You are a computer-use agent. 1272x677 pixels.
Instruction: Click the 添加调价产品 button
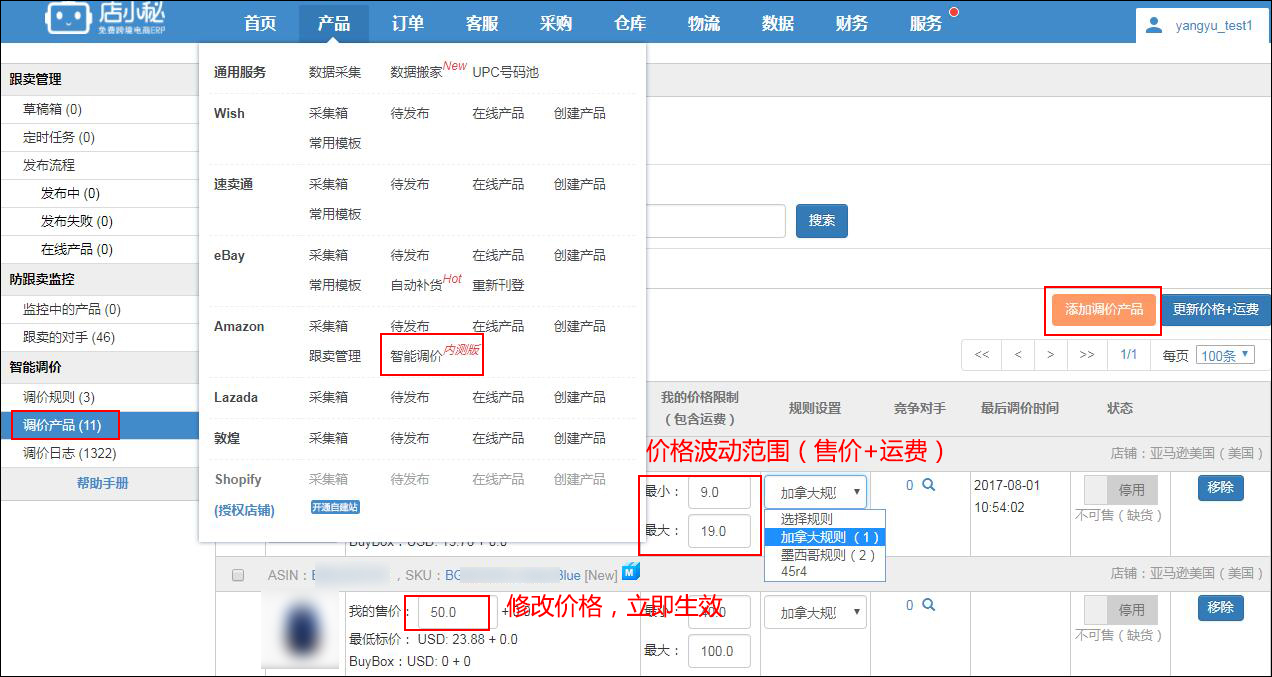tap(1104, 310)
